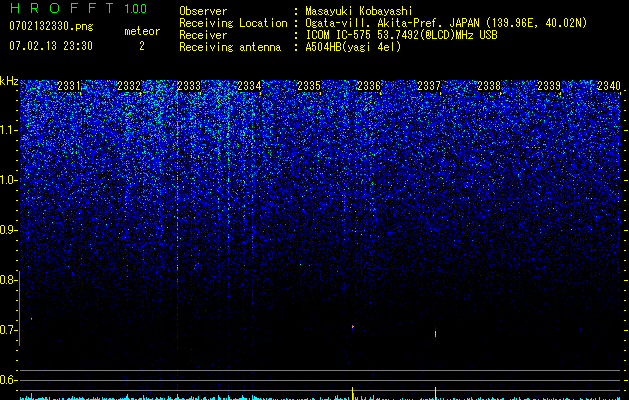Click the 2331 time marker
The height and width of the screenshot is (400, 629).
click(69, 86)
